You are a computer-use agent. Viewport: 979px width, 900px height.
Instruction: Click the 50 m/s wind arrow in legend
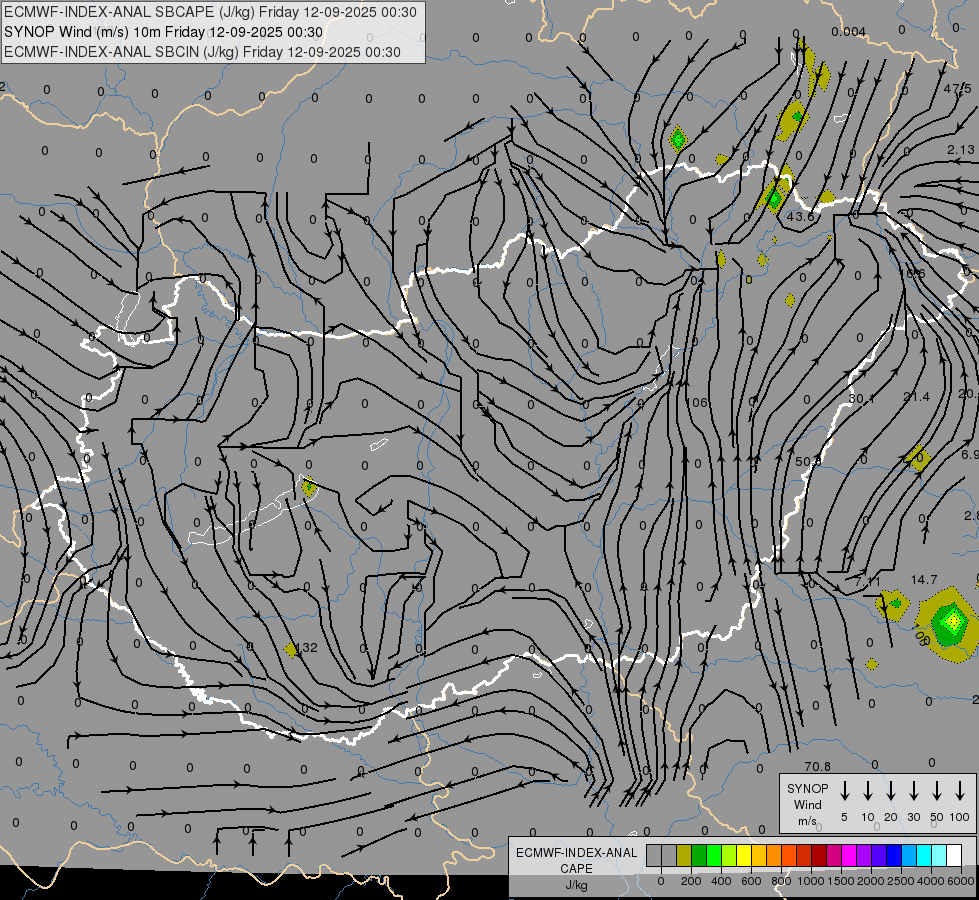click(x=937, y=790)
